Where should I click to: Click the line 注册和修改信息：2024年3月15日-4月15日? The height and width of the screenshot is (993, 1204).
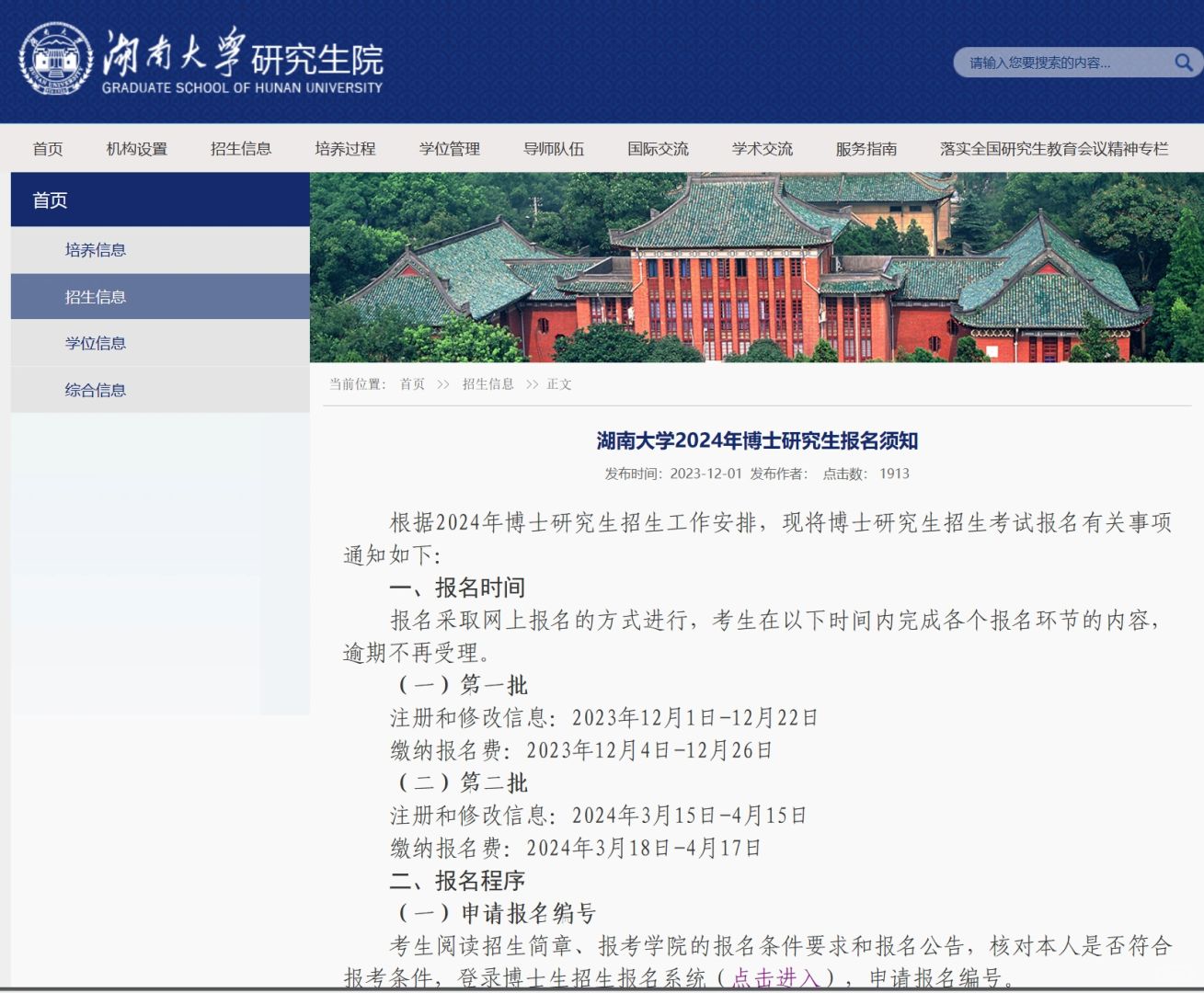click(599, 816)
